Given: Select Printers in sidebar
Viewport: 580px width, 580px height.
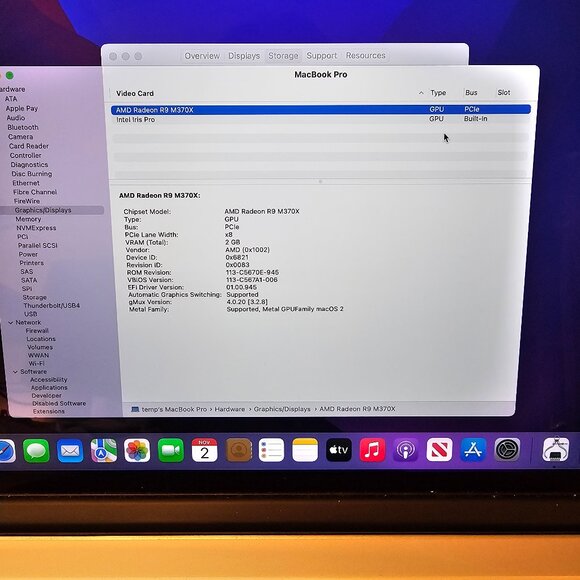Looking at the screenshot, I should point(31,263).
